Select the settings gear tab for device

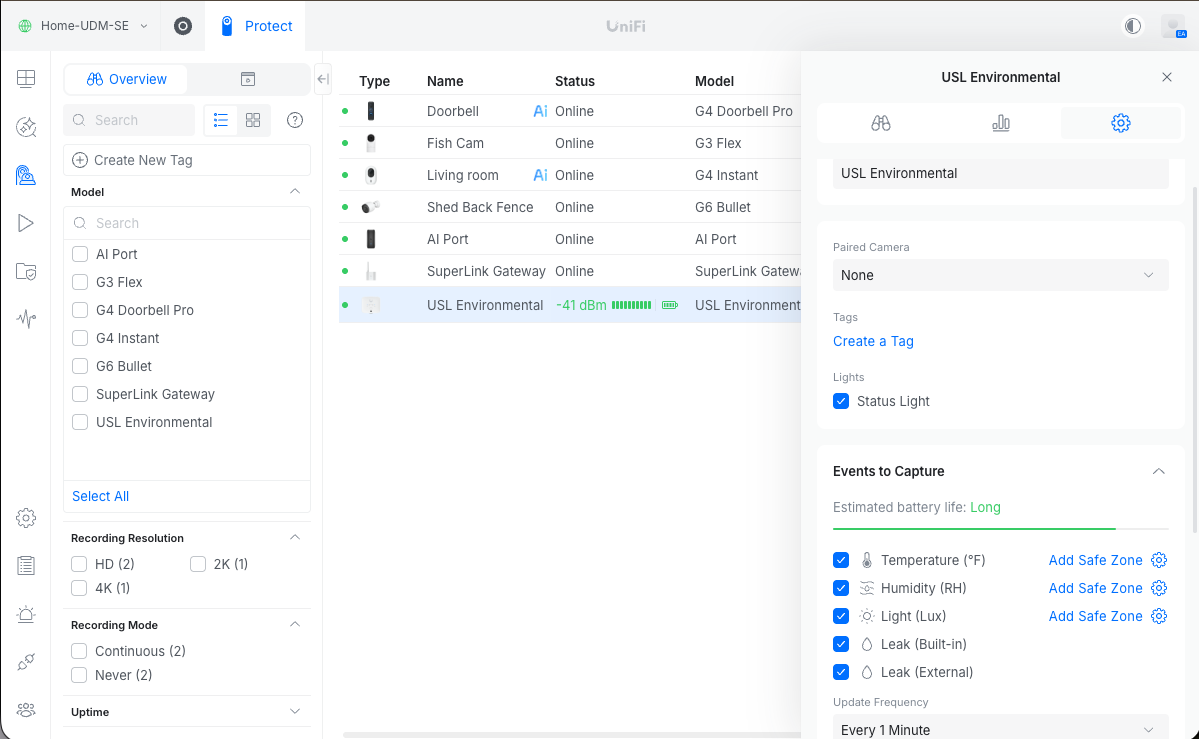[x=1120, y=123]
